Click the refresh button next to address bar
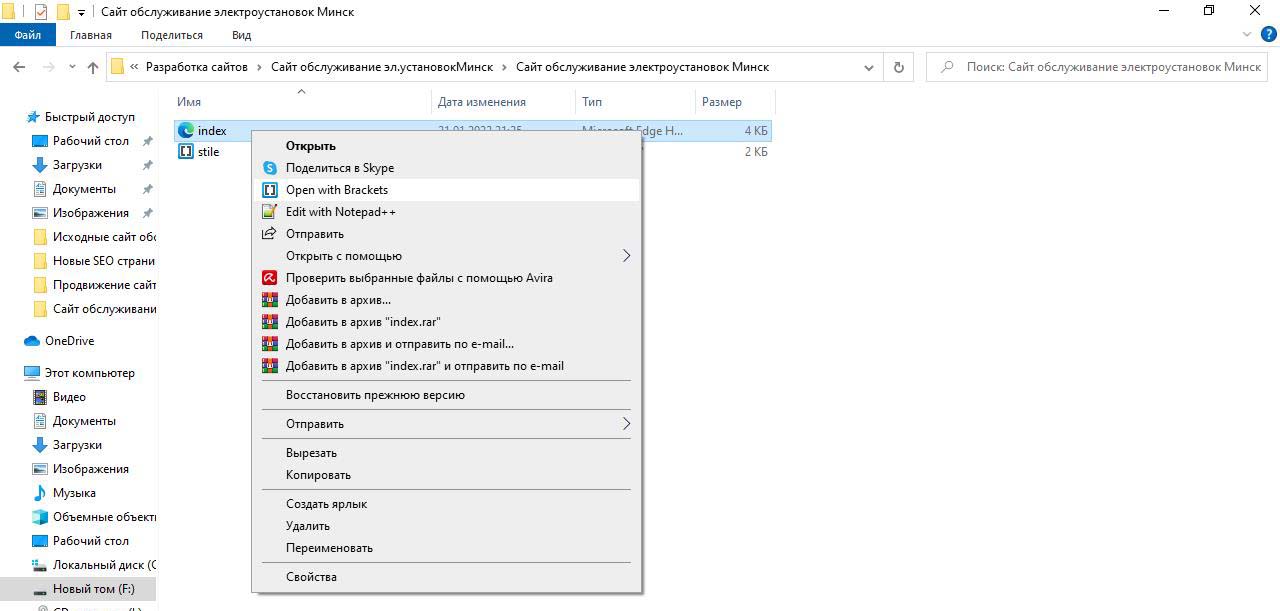Screen dimensions: 1280x611 coord(898,67)
